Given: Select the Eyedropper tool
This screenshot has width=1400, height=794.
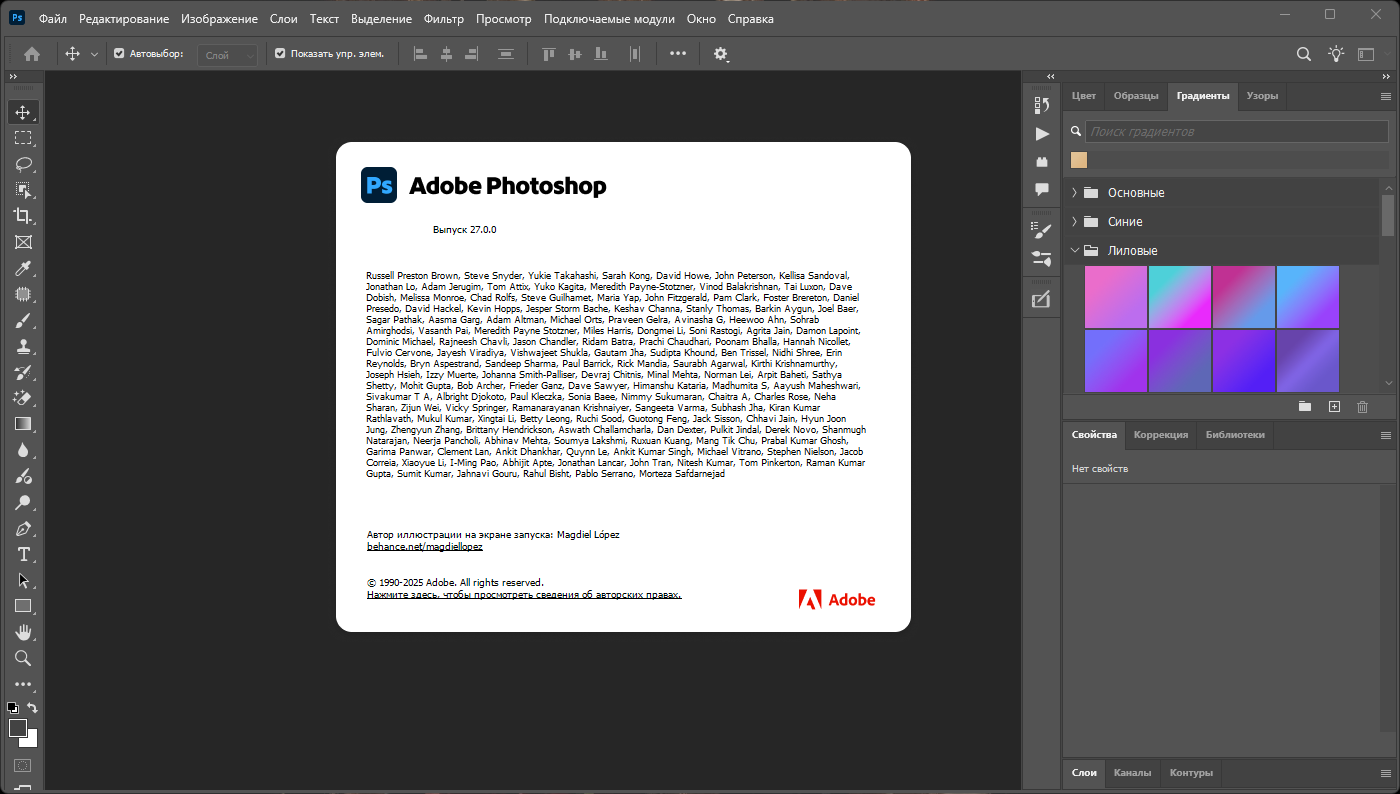Looking at the screenshot, I should (x=23, y=268).
